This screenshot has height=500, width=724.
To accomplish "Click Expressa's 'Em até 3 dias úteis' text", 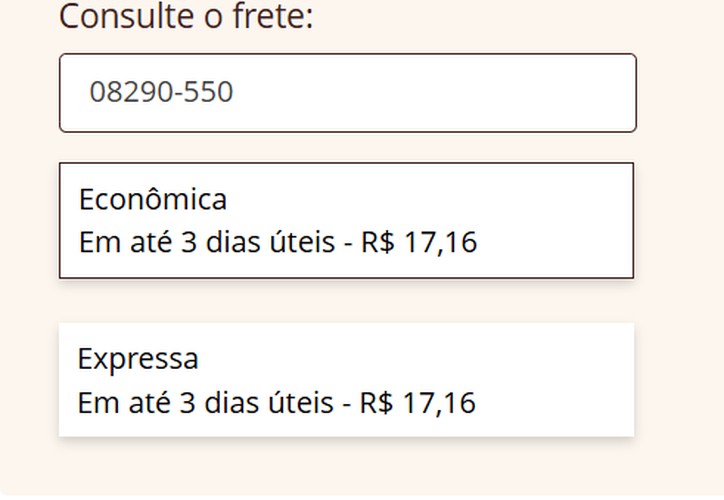I will (x=205, y=403).
